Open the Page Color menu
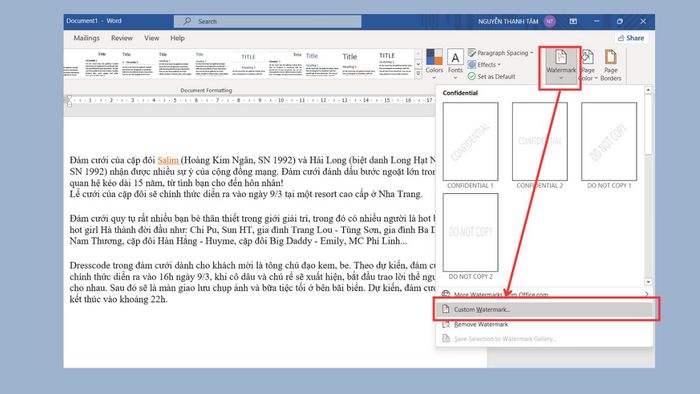The width and height of the screenshot is (700, 394). (588, 66)
